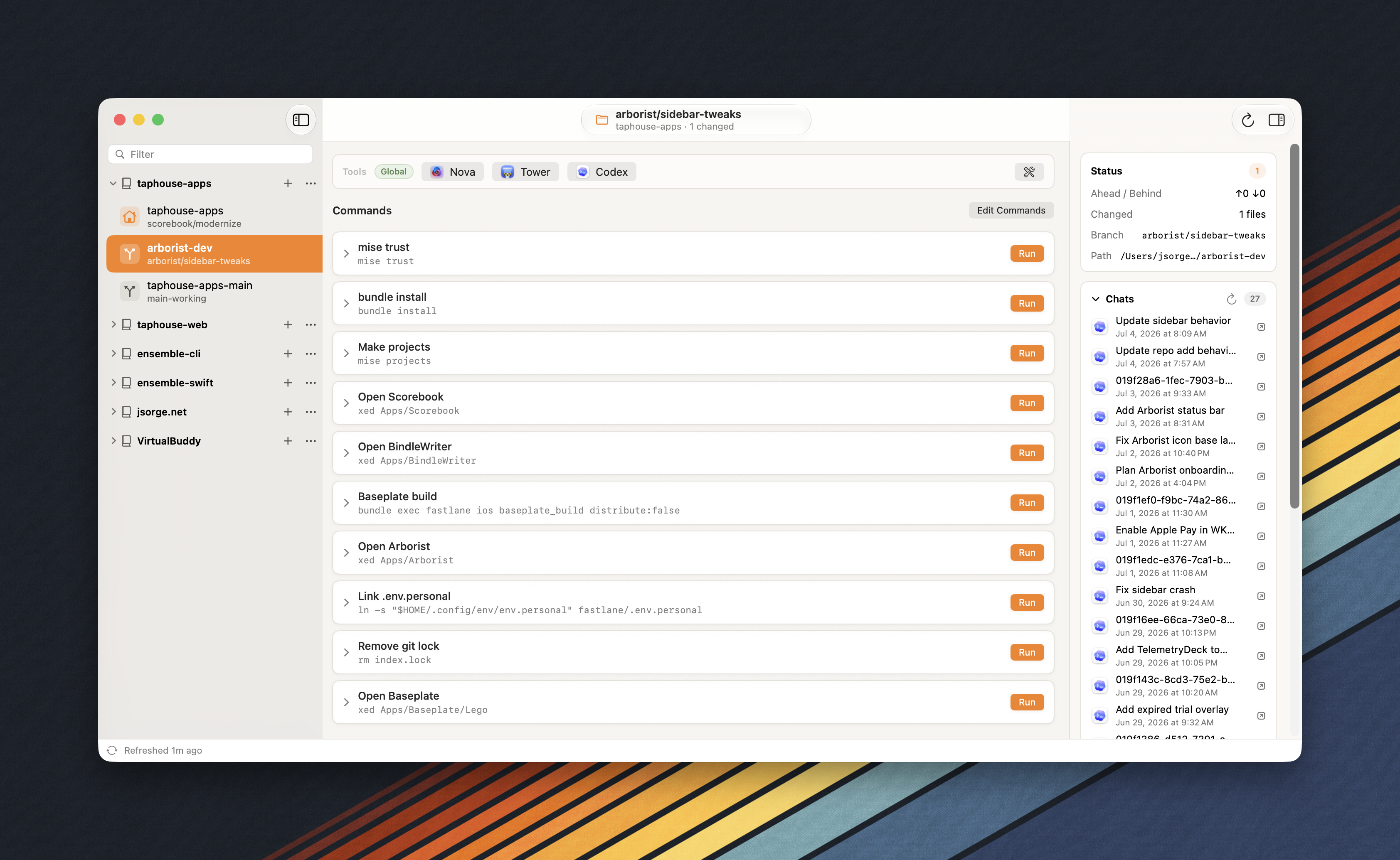Run the mise trust command
The image size is (1400, 860).
1027,254
